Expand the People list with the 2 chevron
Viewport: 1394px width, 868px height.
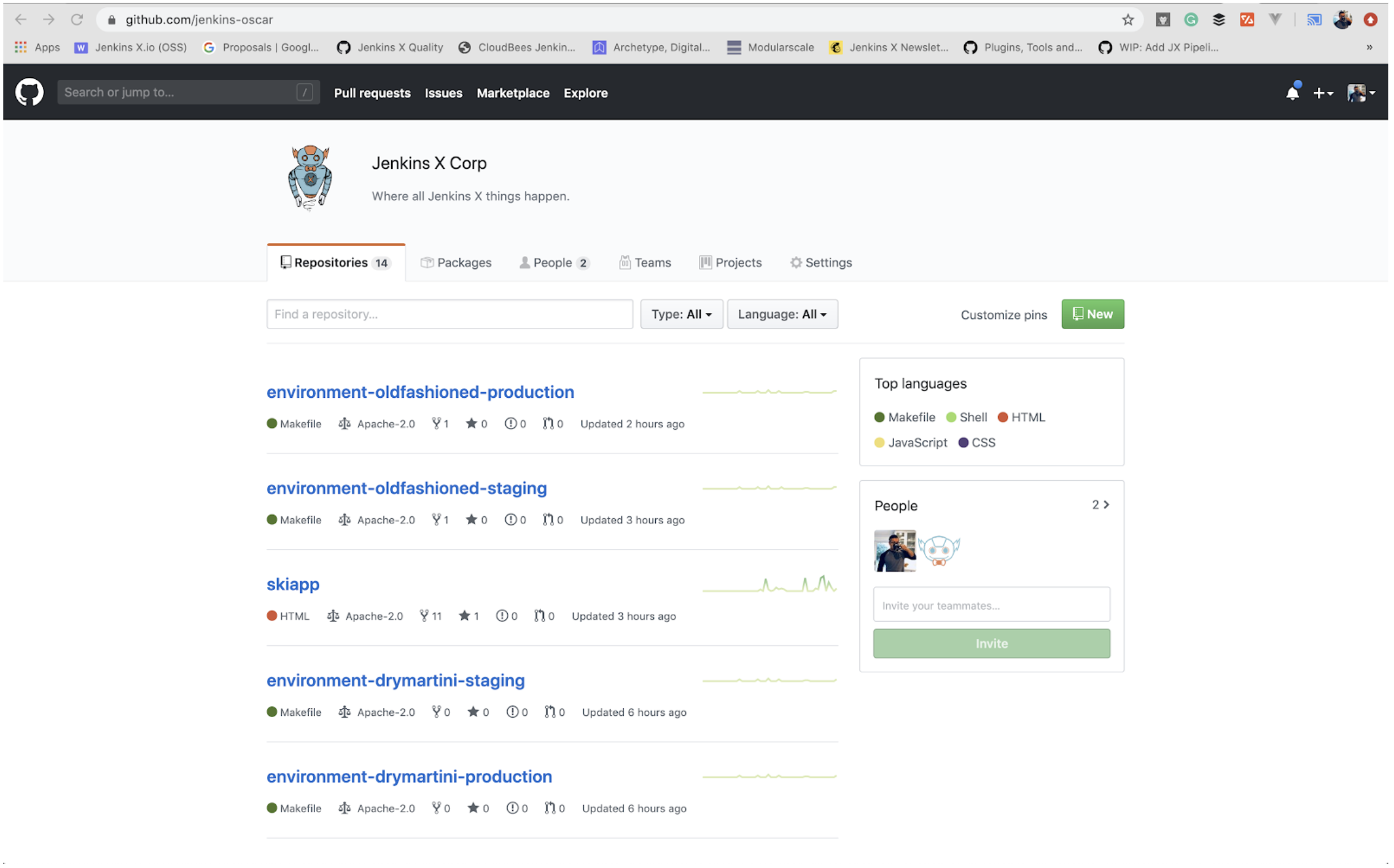pyautogui.click(x=1100, y=505)
